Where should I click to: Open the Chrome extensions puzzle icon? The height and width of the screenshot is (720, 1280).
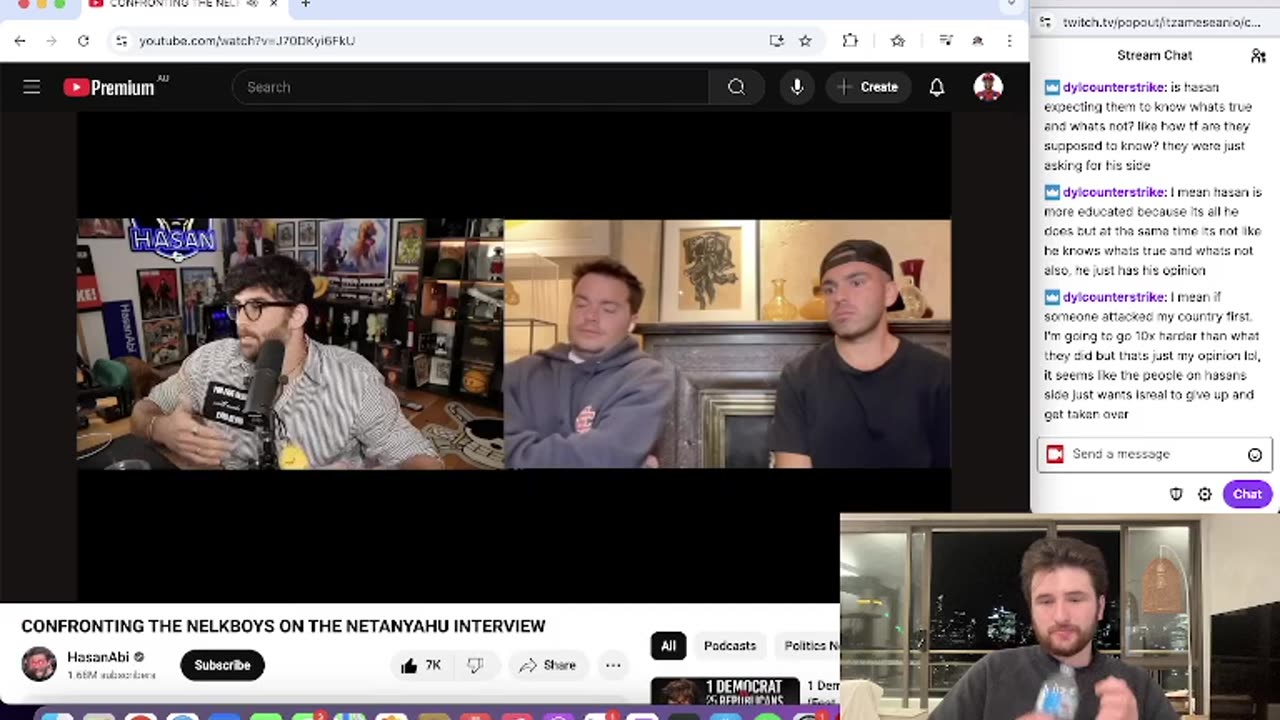pos(850,41)
